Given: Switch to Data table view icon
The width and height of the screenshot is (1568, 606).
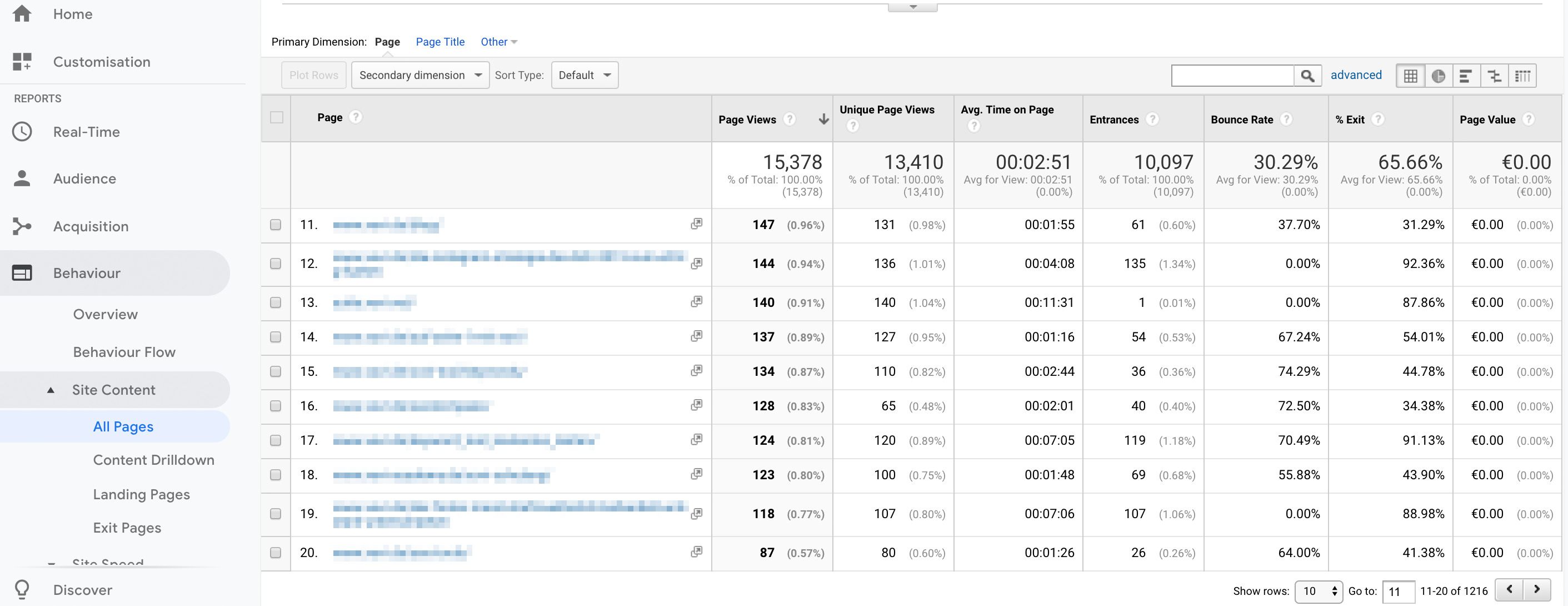Looking at the screenshot, I should (1410, 76).
